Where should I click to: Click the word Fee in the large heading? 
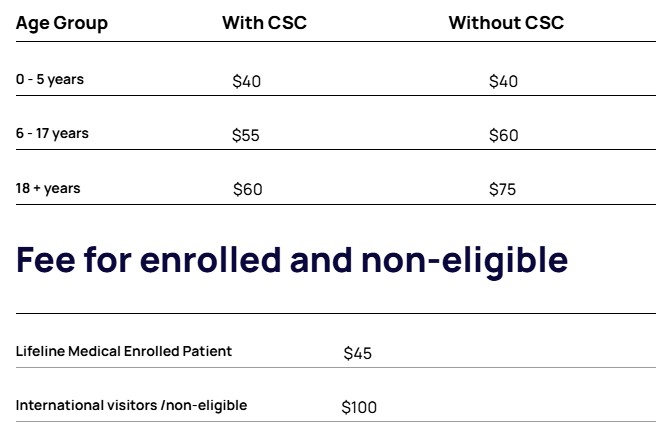[x=49, y=260]
